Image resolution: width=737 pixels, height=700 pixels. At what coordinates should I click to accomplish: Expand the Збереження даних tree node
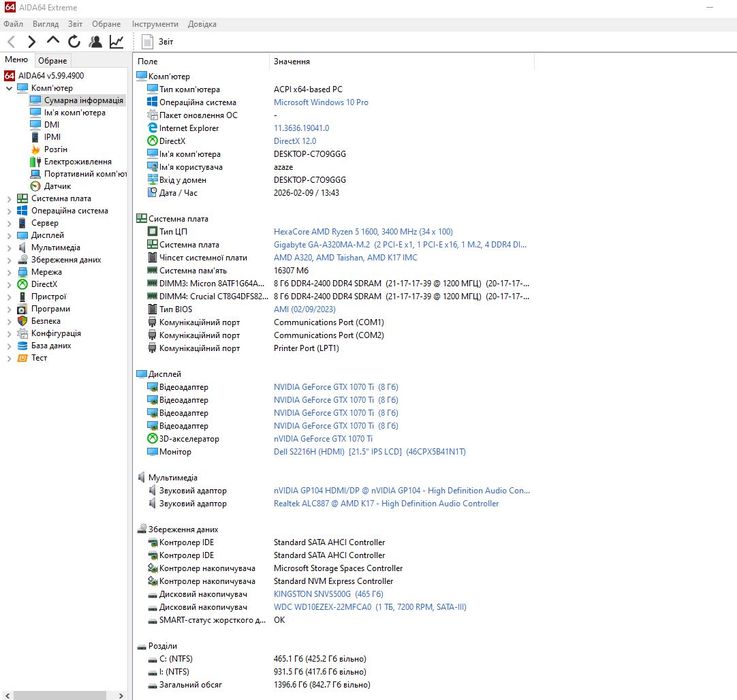[x=10, y=260]
